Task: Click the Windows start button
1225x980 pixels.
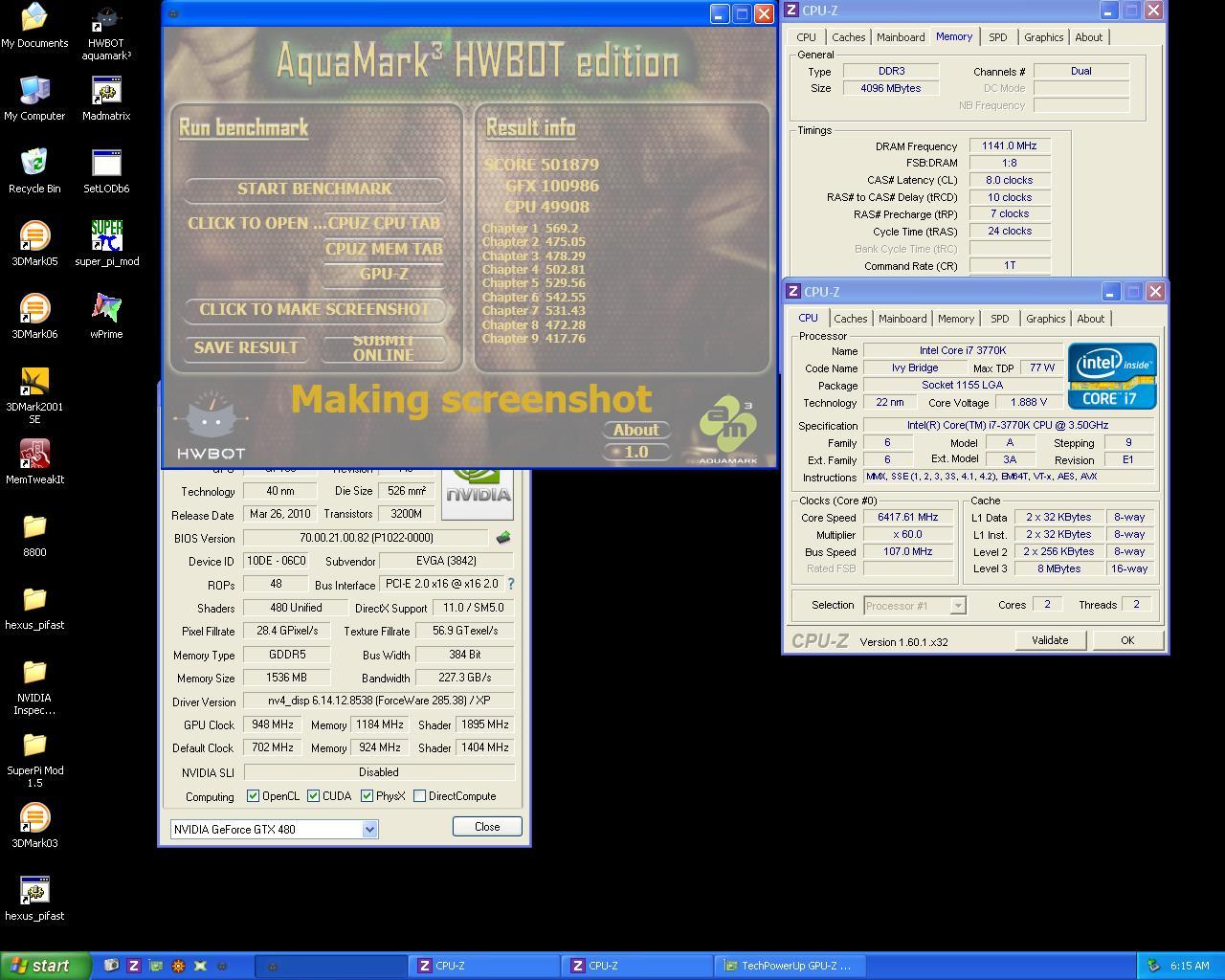Action: 46,966
